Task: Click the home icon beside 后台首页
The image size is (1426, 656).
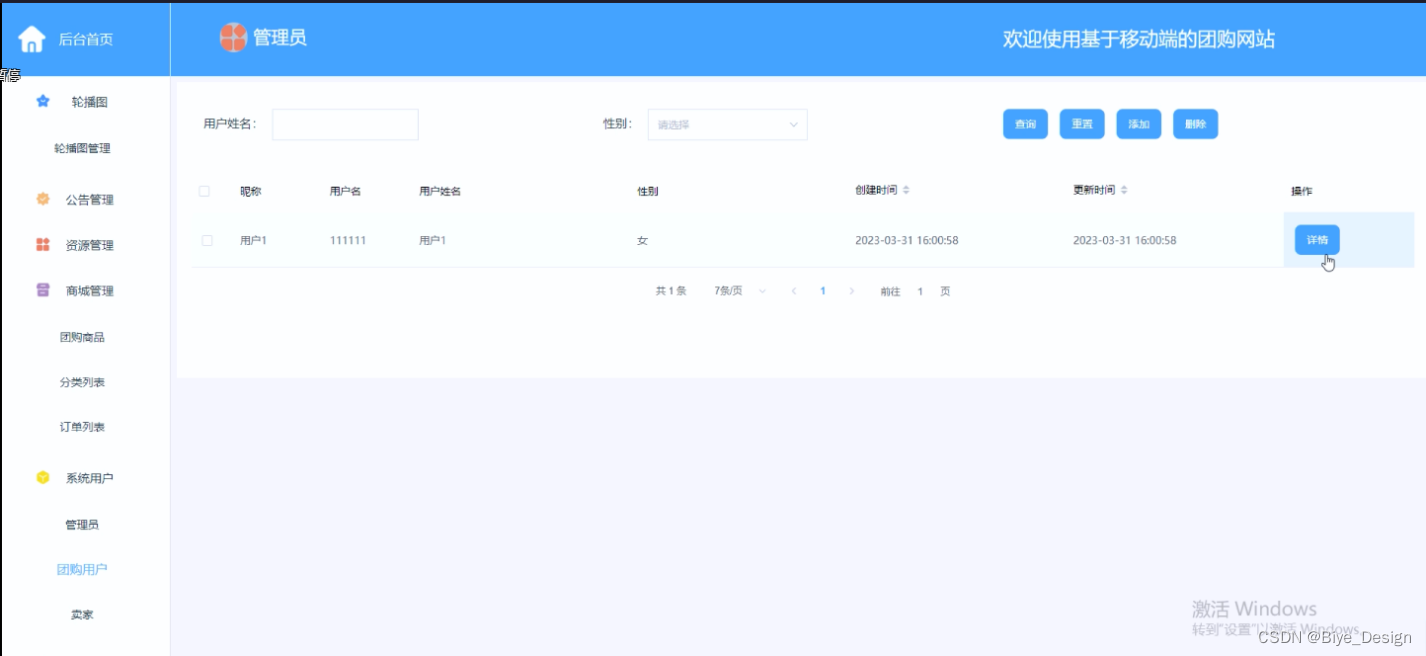Action: 32,39
